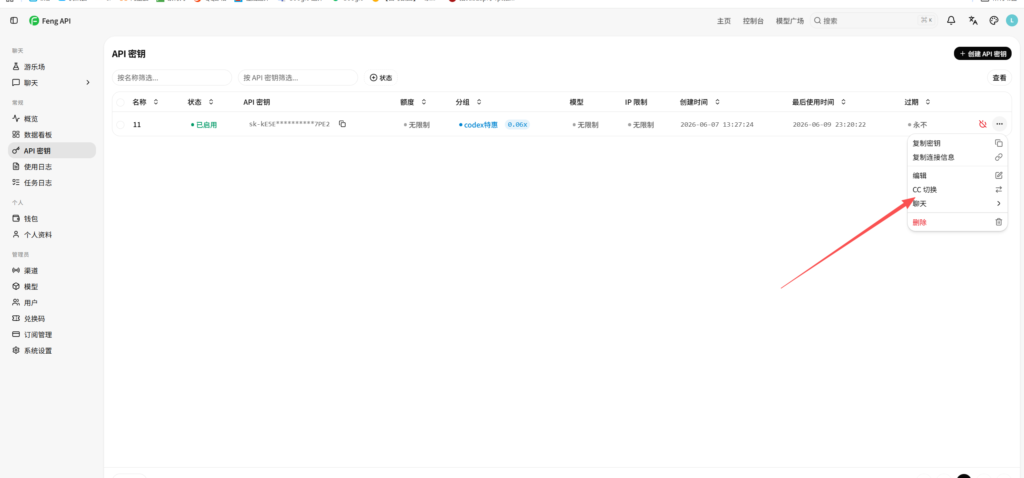Open 个人资料 in the sidebar

click(x=52, y=234)
